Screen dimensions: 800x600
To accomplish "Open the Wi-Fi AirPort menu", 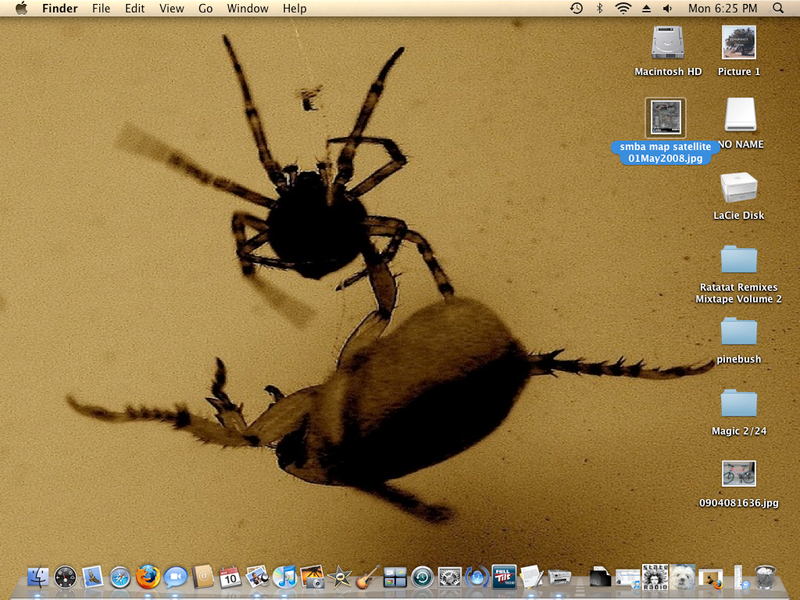I will pyautogui.click(x=623, y=8).
